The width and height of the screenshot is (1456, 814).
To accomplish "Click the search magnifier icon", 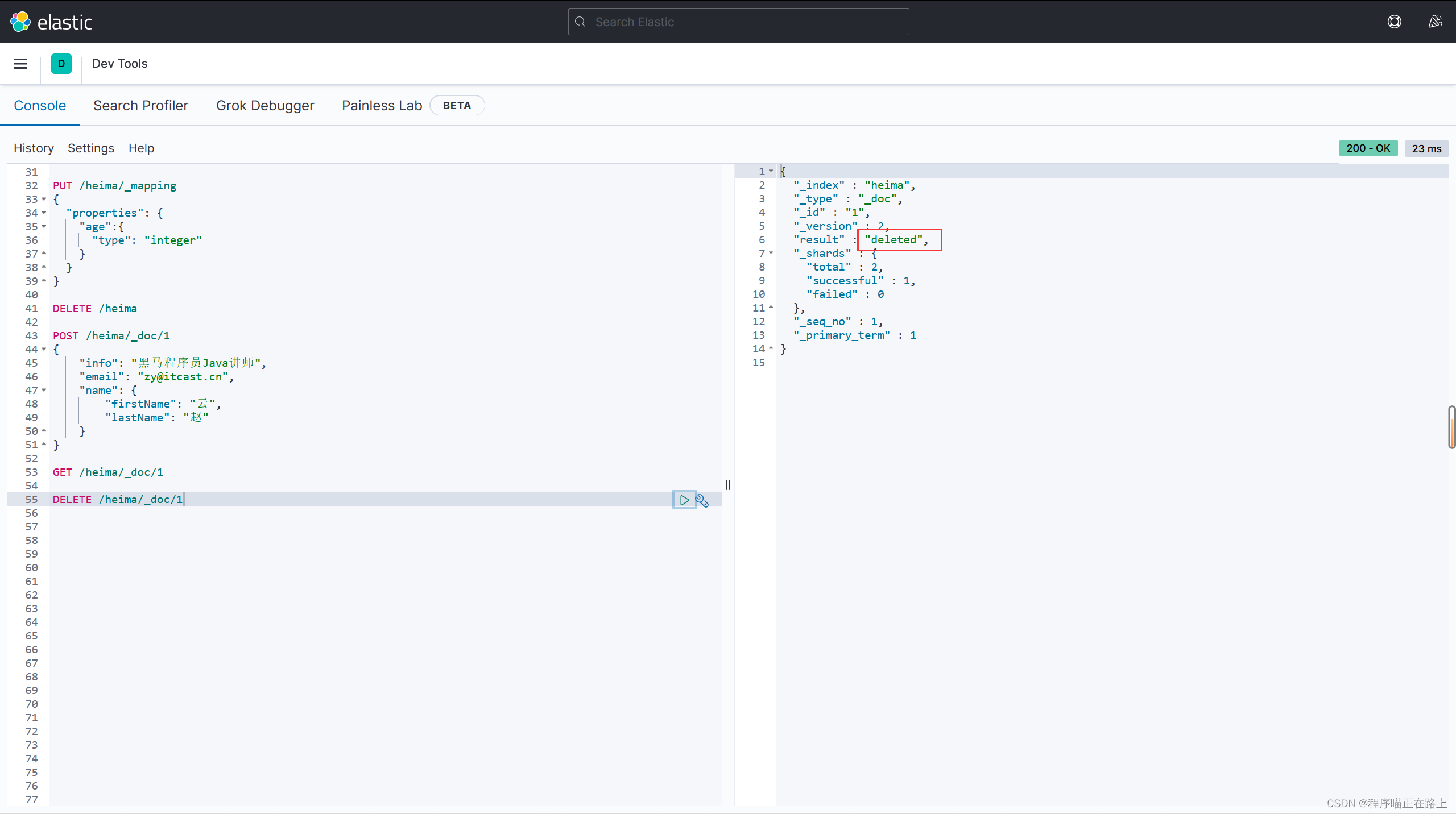I will (581, 22).
